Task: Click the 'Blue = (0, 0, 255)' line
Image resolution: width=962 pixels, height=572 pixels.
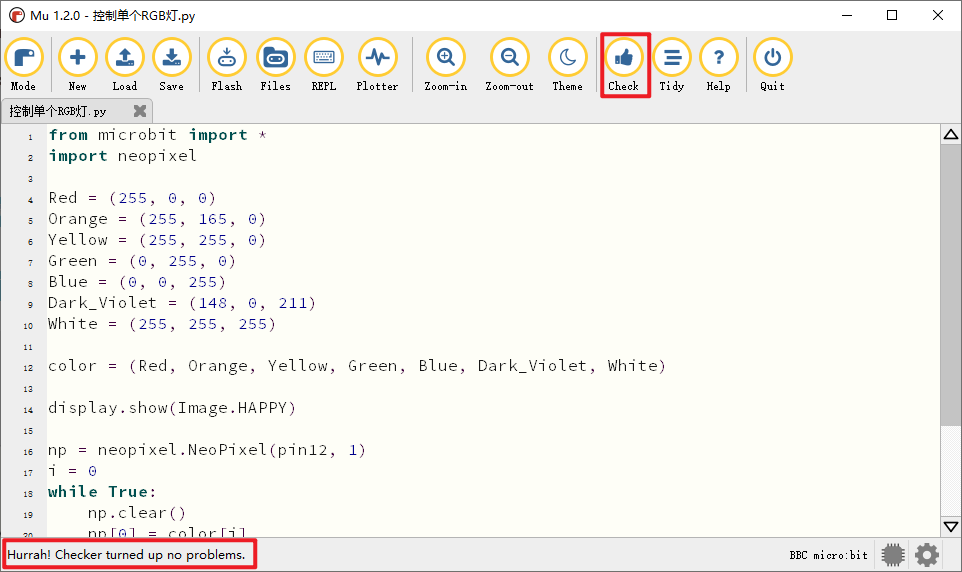Action: pos(137,282)
